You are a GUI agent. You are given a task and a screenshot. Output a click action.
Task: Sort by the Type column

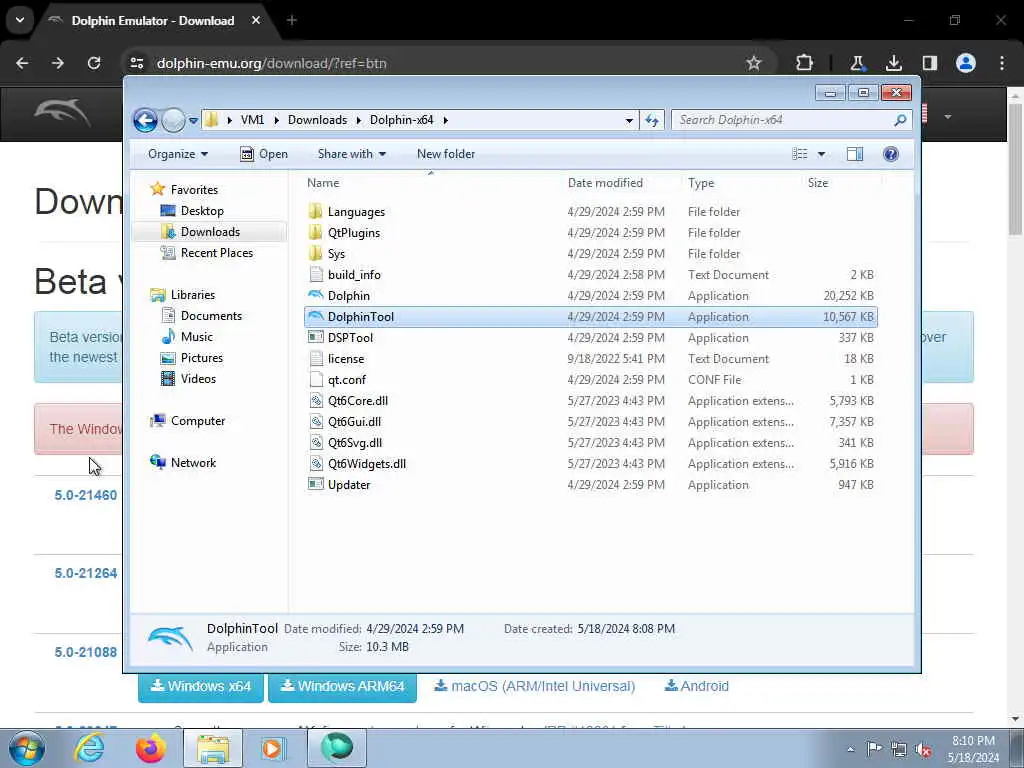click(x=701, y=183)
